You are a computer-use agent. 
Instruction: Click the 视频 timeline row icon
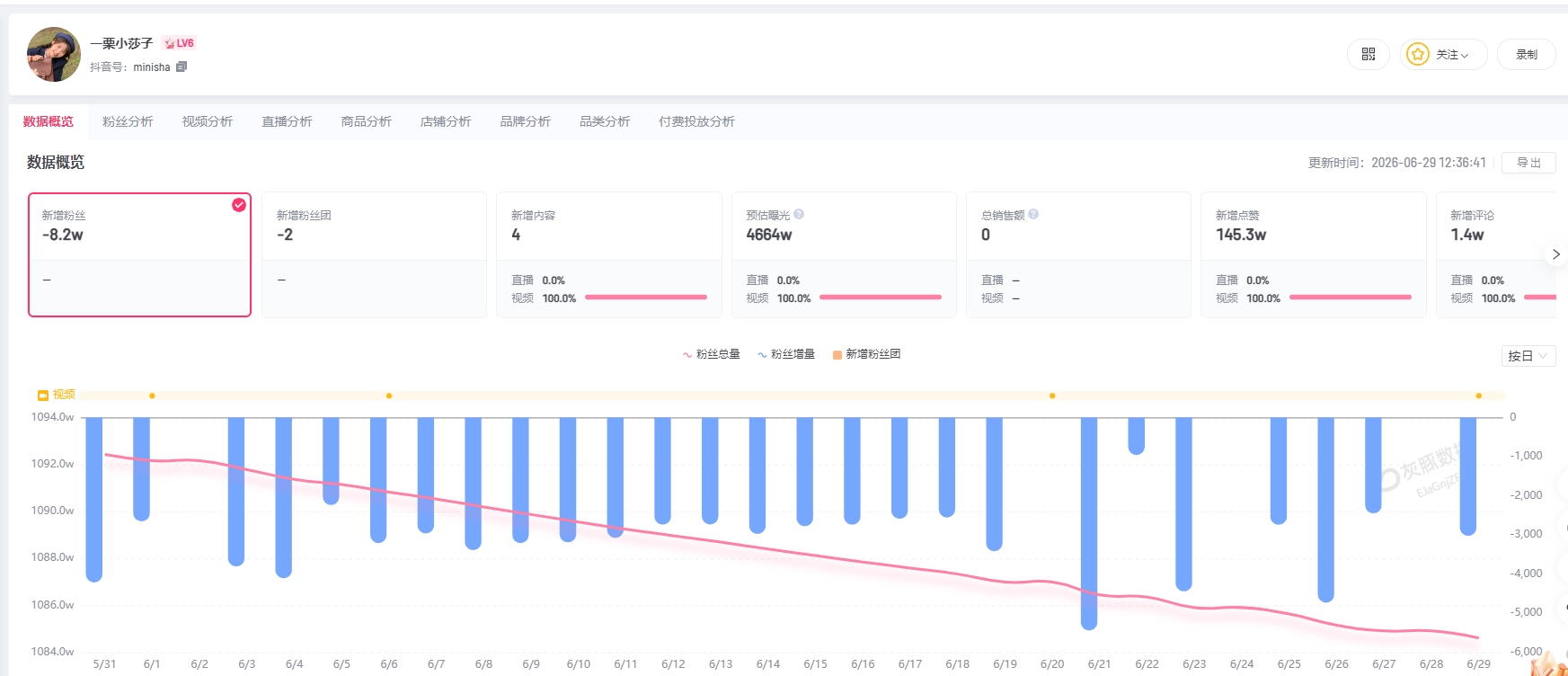(x=43, y=395)
